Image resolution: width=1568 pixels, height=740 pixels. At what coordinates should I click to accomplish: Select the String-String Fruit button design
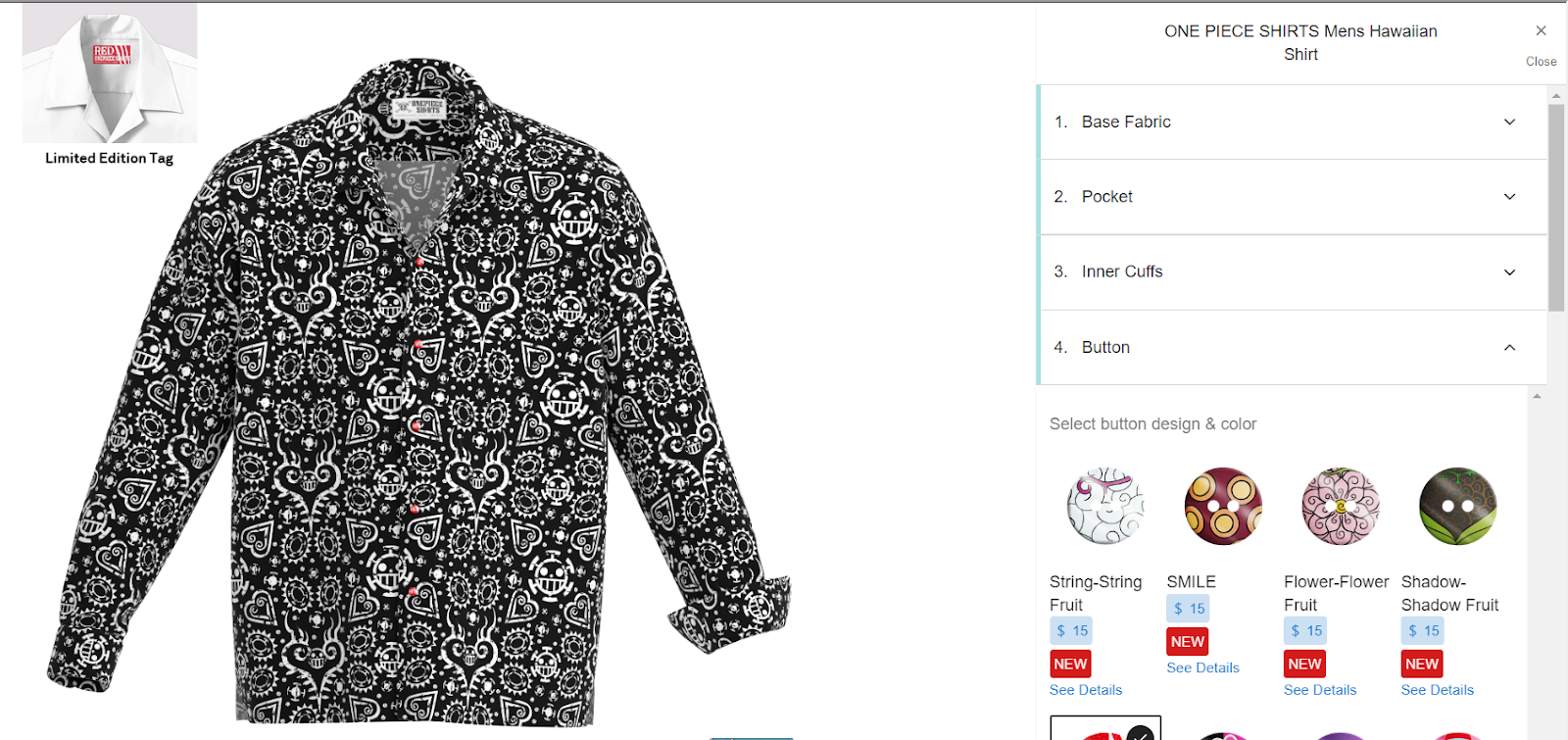point(1105,506)
